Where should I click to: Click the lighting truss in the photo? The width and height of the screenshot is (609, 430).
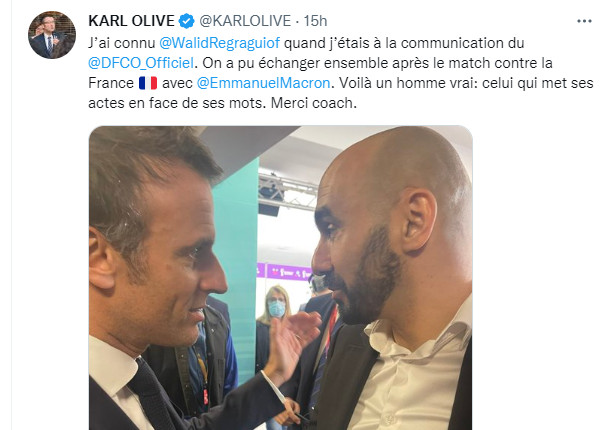[x=287, y=191]
